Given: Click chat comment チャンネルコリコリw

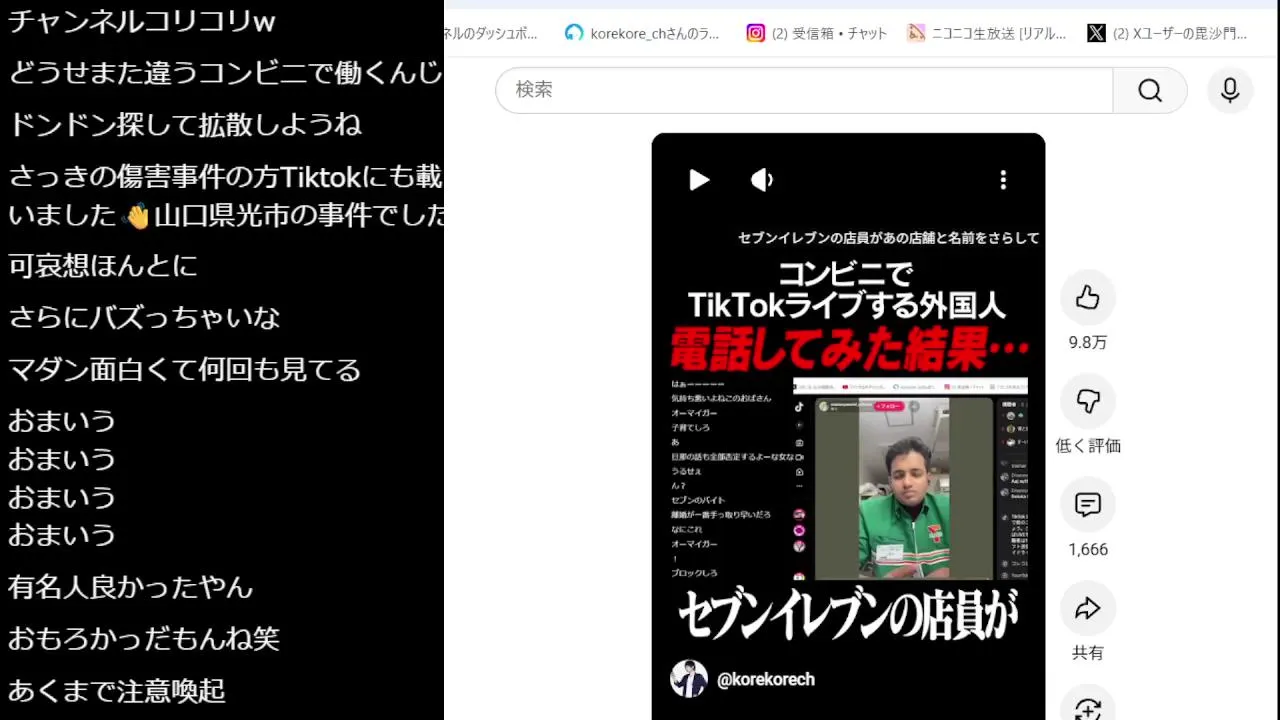Looking at the screenshot, I should [x=142, y=21].
